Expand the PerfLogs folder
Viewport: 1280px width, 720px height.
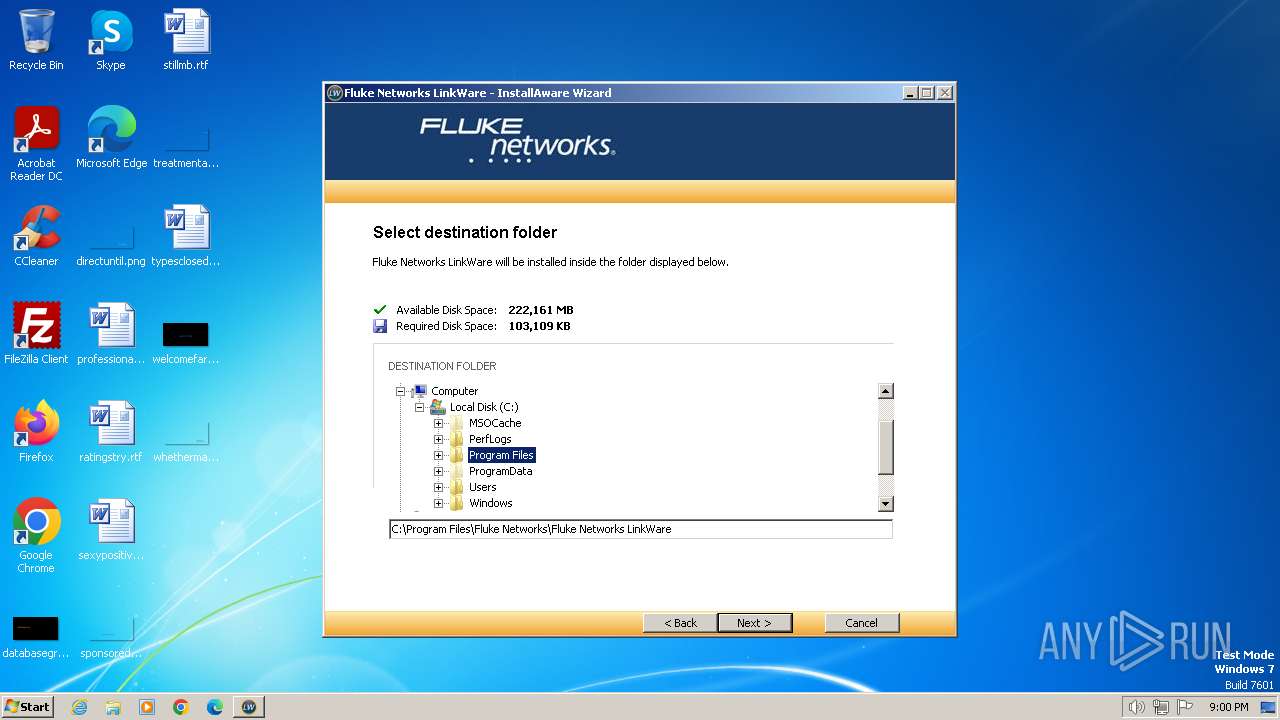(438, 439)
